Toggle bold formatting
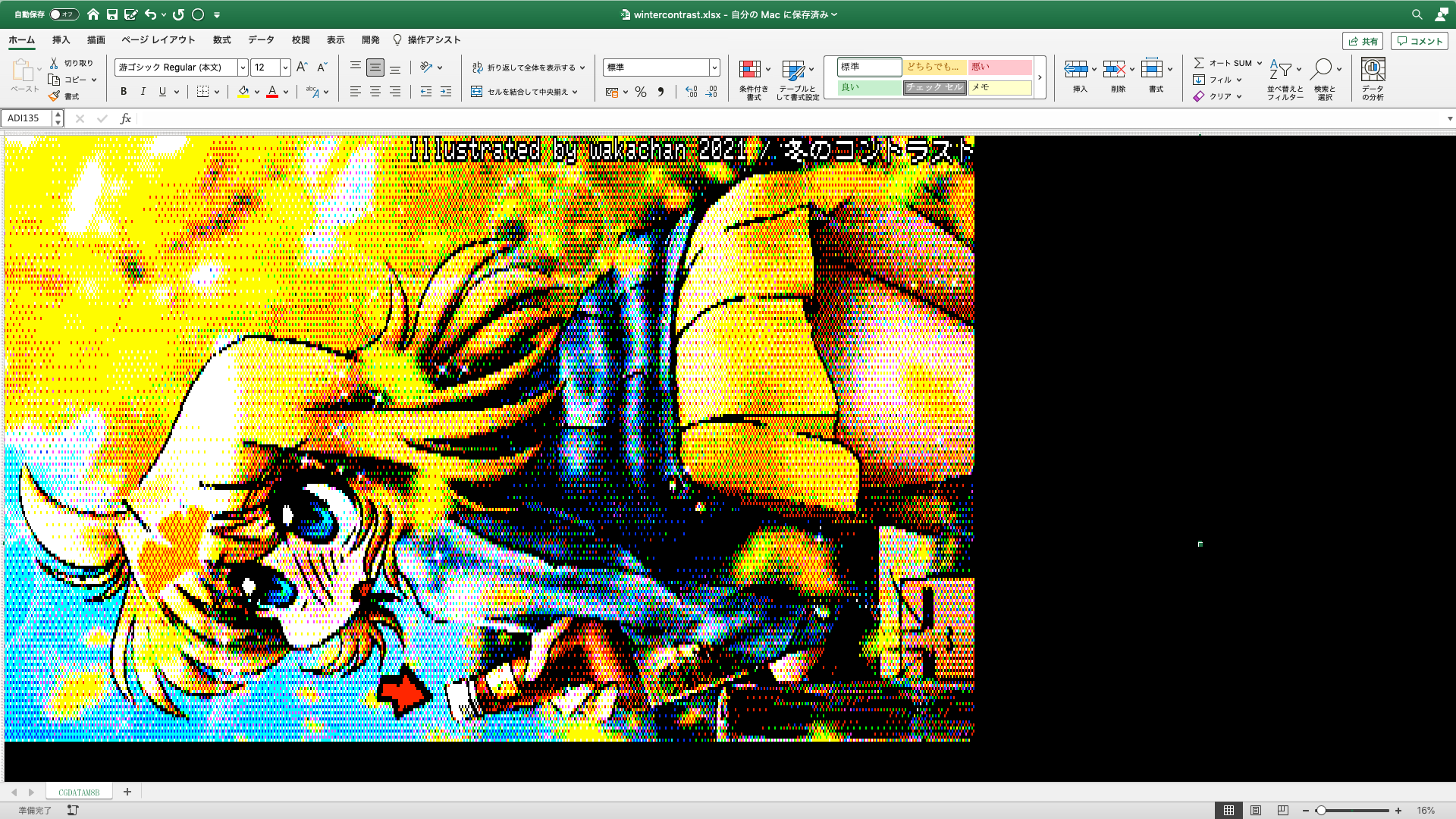Screen dimensions: 1456x819 click(124, 92)
